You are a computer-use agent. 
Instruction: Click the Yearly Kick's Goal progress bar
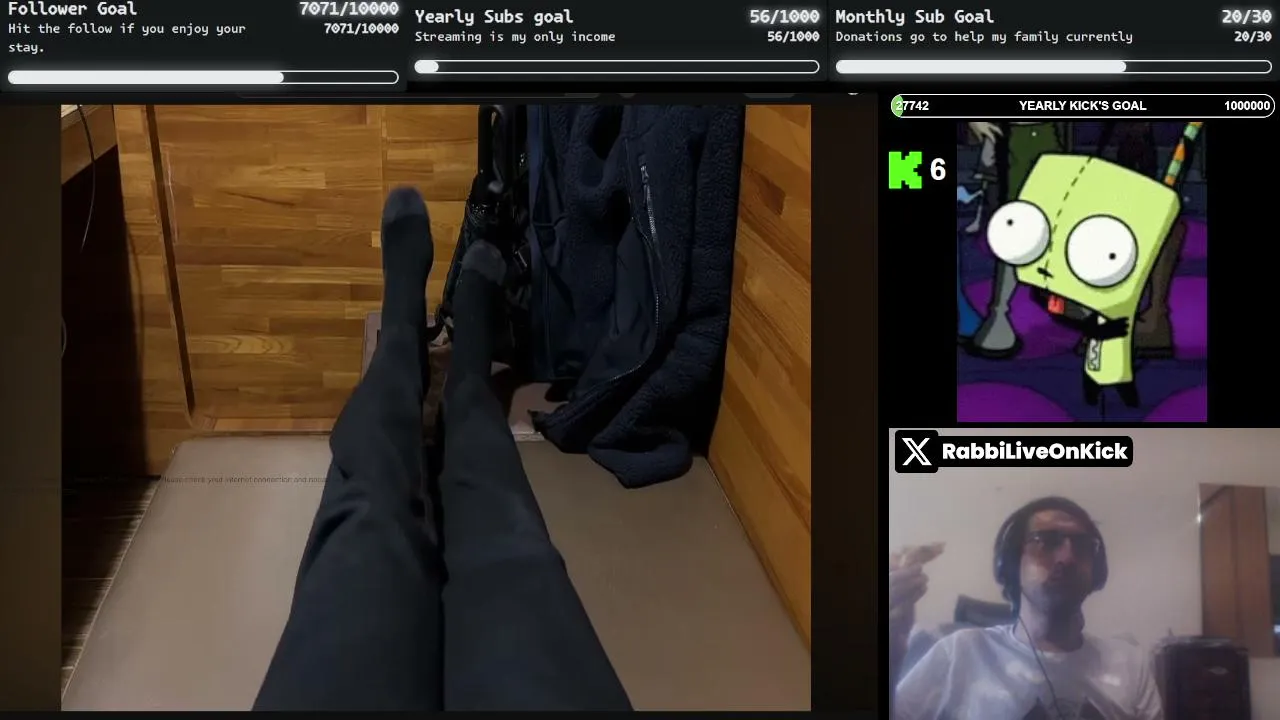tap(1083, 106)
